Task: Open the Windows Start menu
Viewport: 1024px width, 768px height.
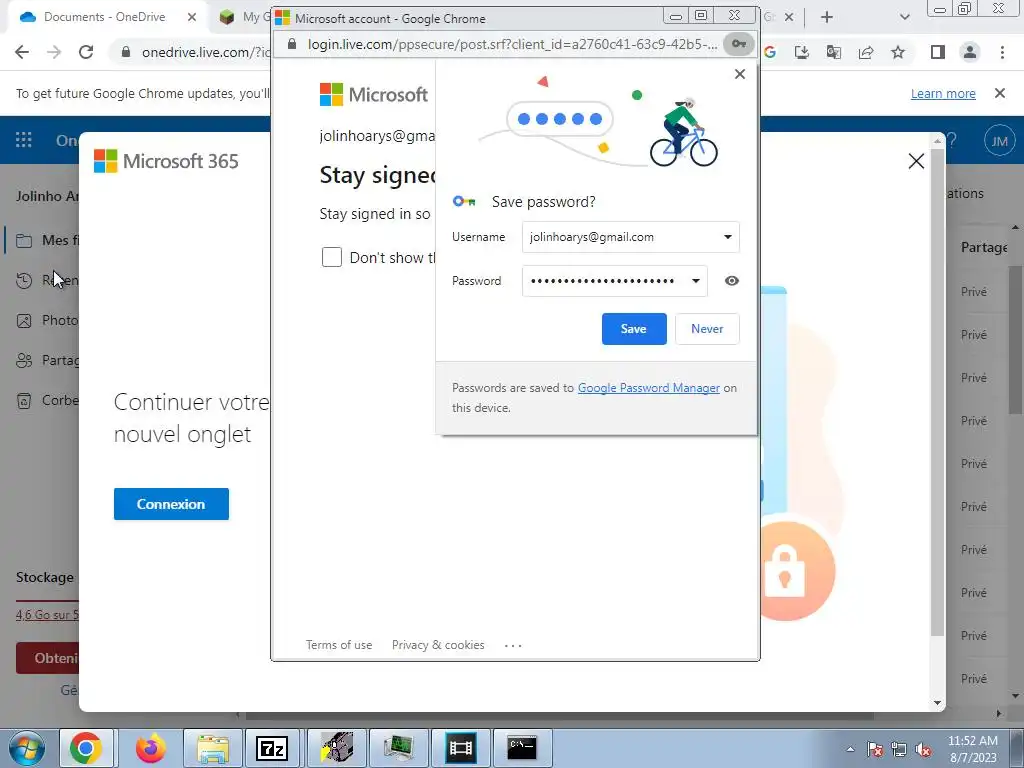Action: pos(25,748)
